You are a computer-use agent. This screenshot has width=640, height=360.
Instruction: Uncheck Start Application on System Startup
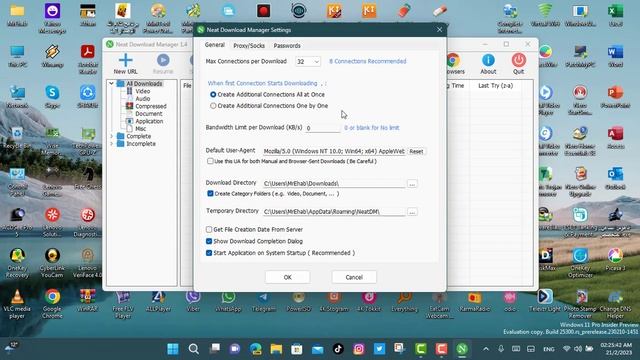tap(209, 253)
